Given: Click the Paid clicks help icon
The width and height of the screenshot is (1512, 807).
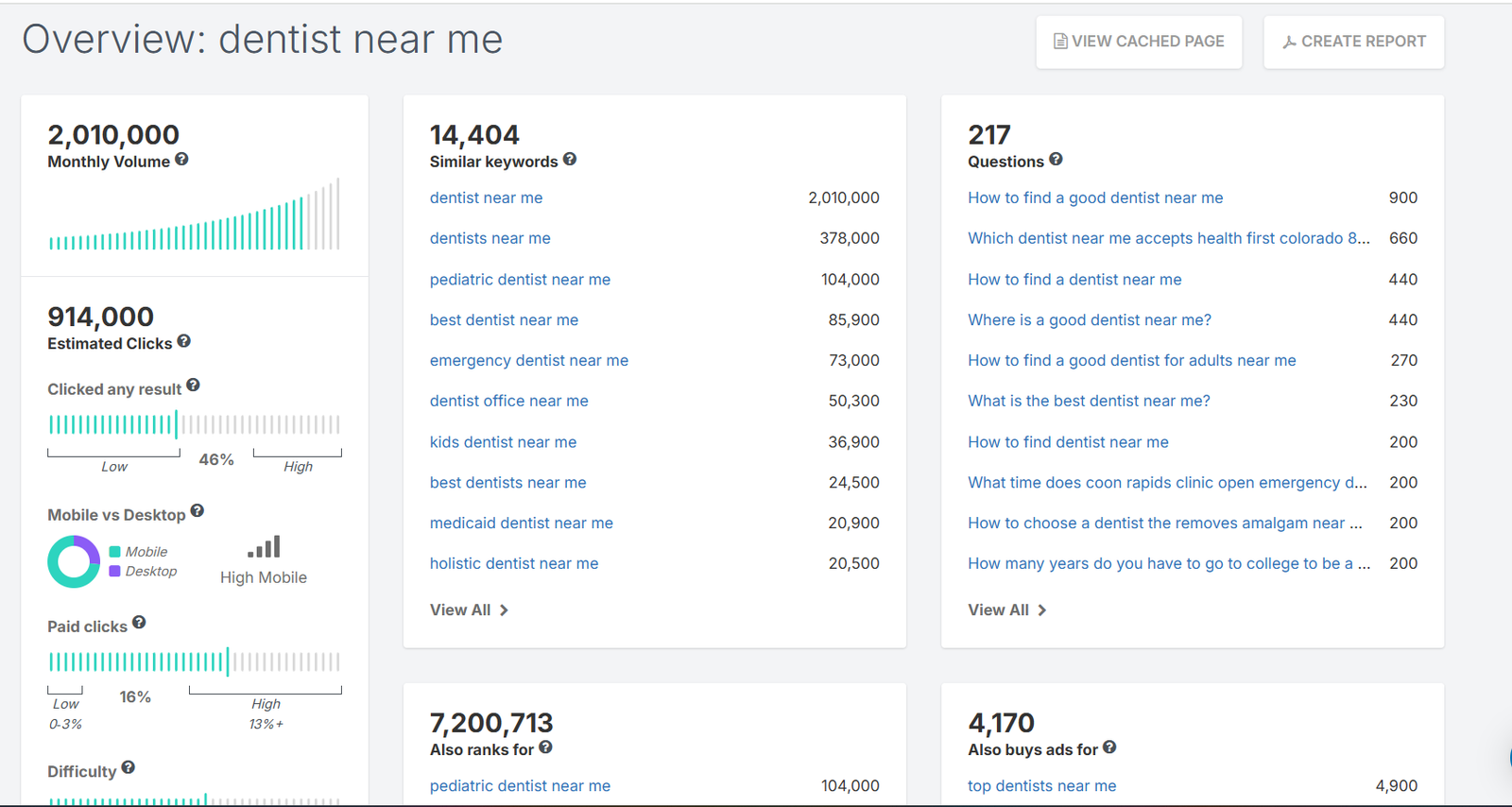Looking at the screenshot, I should (x=139, y=623).
